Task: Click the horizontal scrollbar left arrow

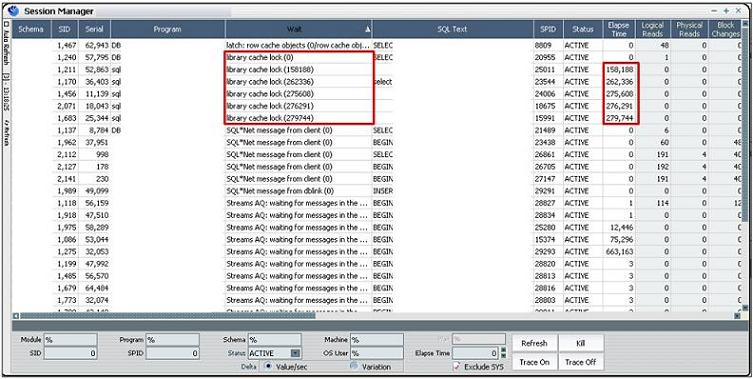Action: [16, 316]
